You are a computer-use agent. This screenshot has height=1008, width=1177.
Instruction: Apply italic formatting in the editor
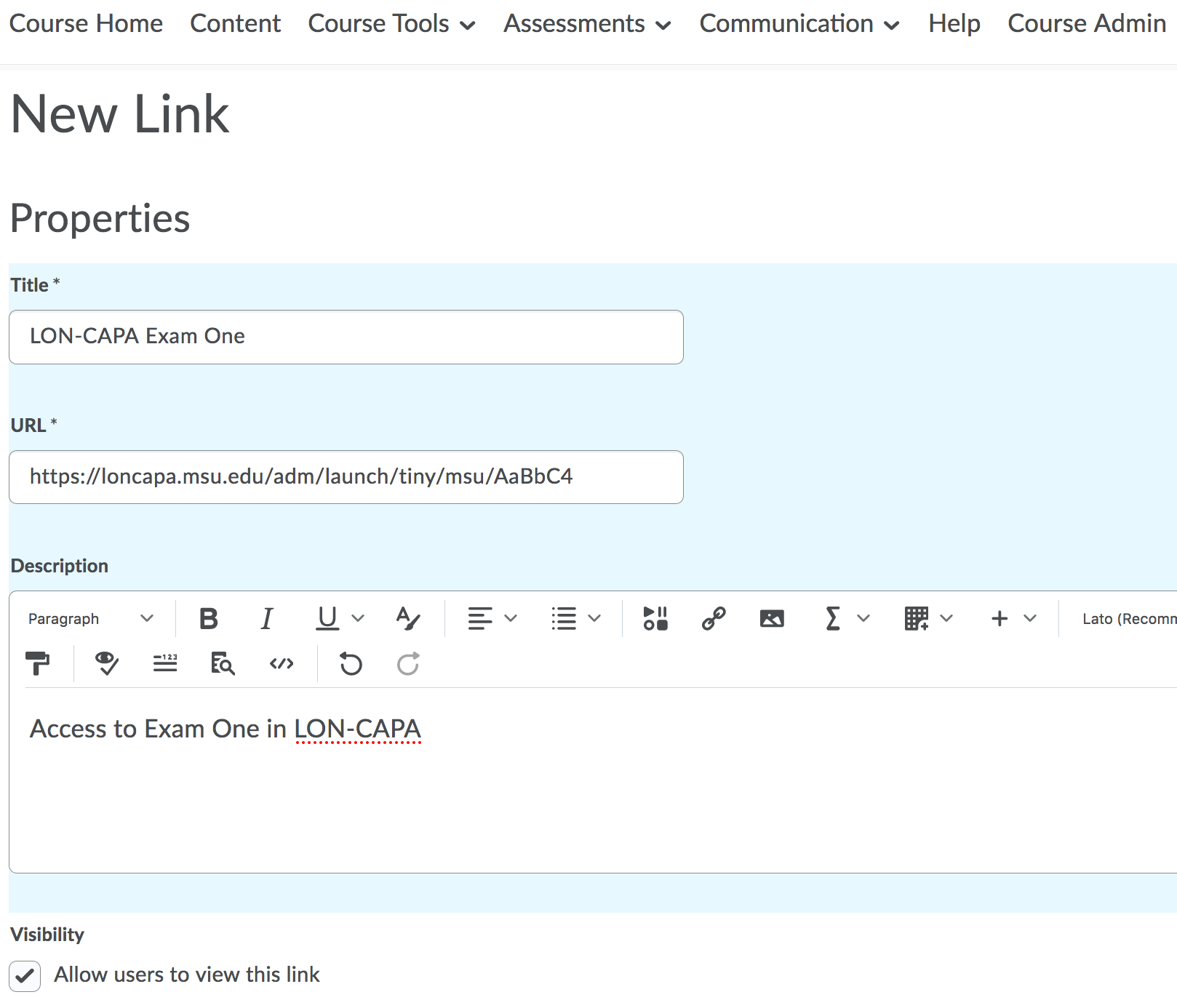click(x=267, y=619)
